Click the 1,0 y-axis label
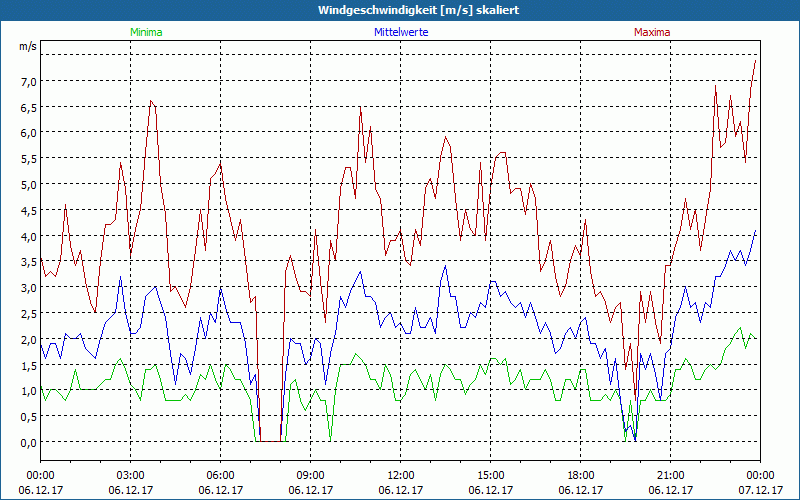This screenshot has width=800, height=500. pyautogui.click(x=29, y=391)
